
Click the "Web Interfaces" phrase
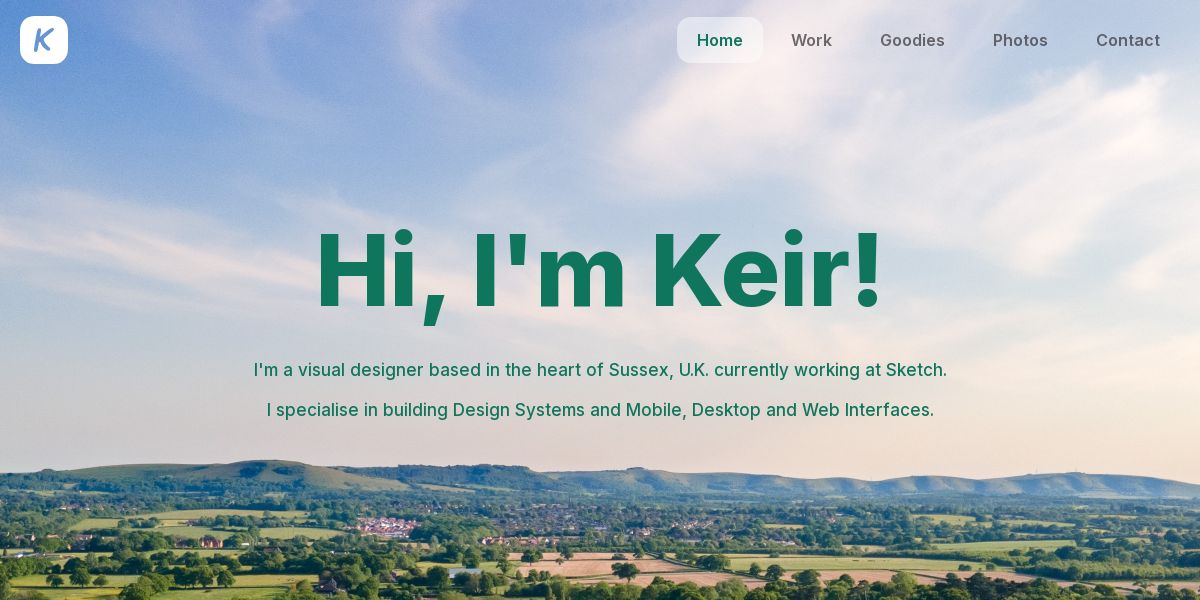[x=866, y=410]
